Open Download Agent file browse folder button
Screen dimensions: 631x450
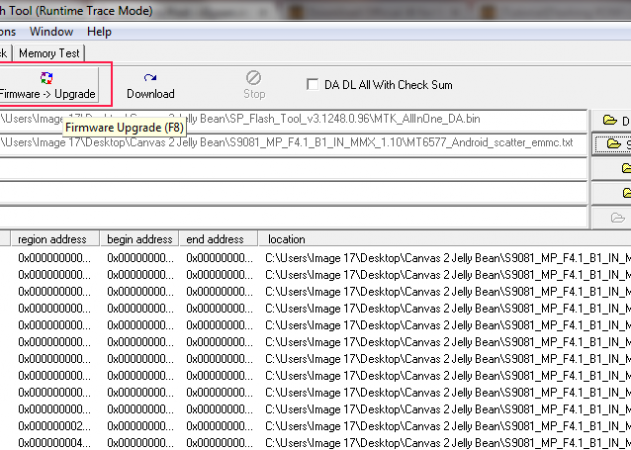click(x=612, y=121)
